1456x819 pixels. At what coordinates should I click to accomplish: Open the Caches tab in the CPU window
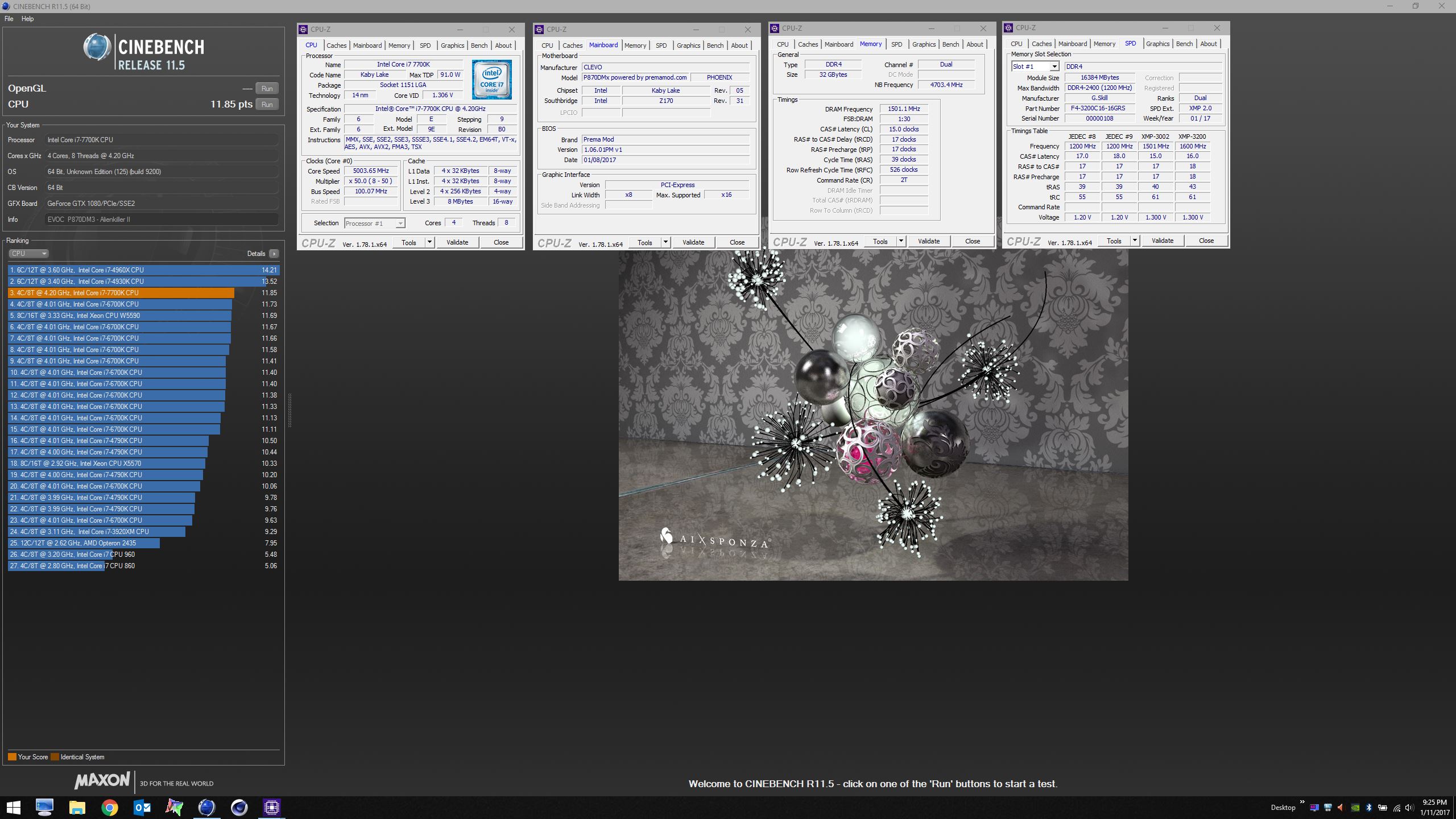pyautogui.click(x=336, y=45)
